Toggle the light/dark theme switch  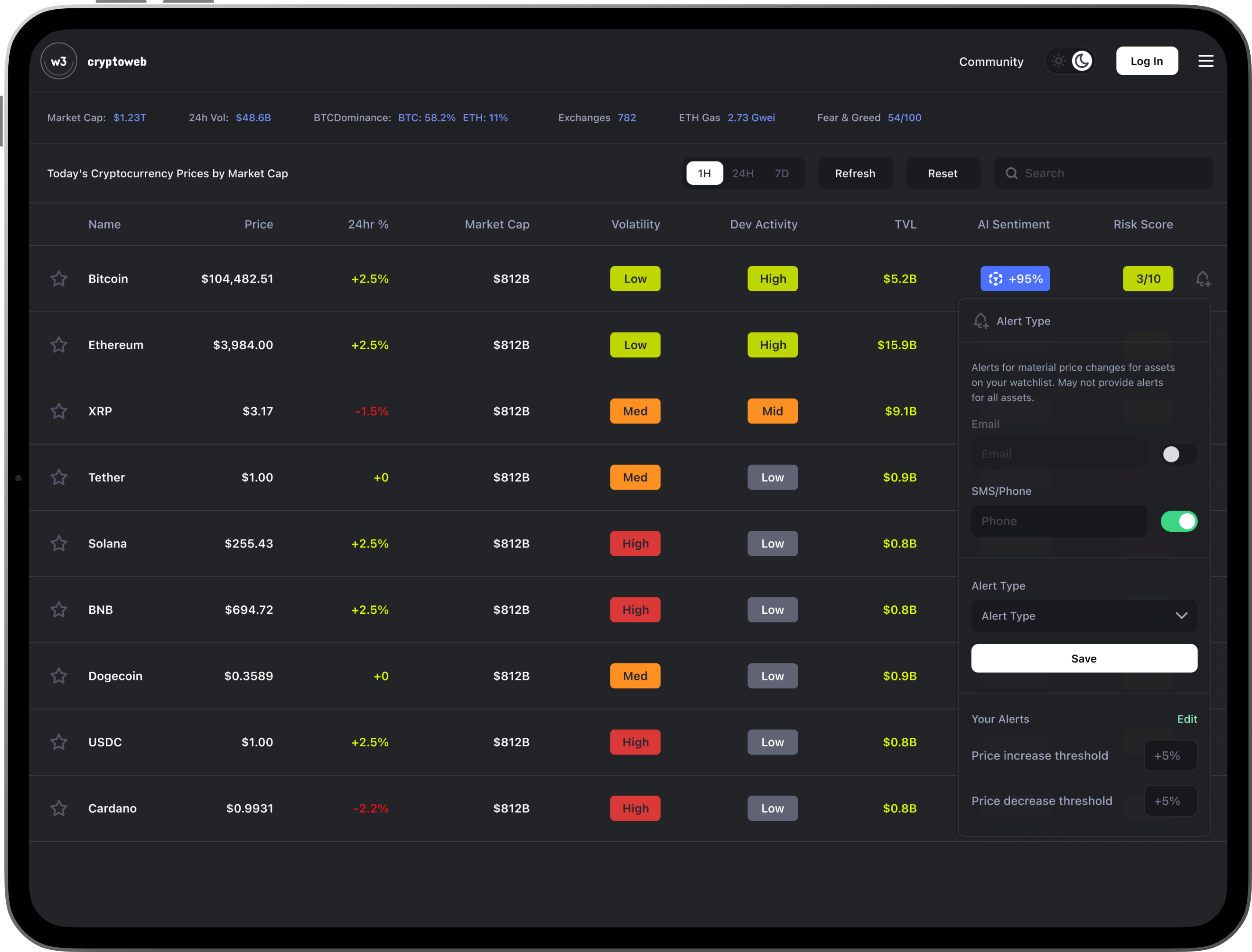(x=1070, y=61)
